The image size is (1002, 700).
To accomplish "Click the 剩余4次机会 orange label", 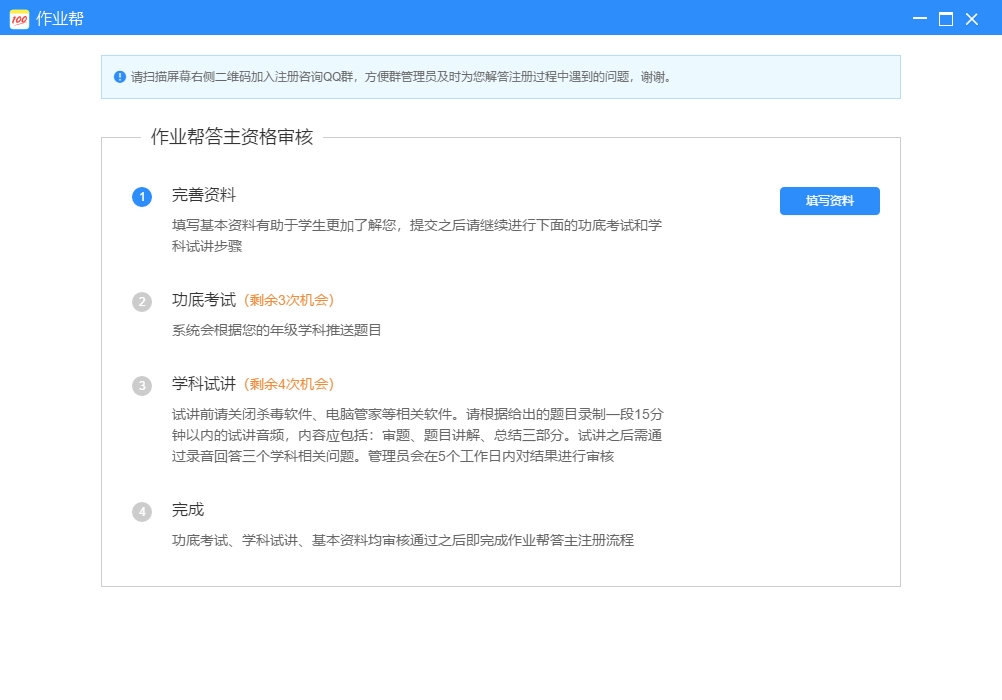I will 289,385.
